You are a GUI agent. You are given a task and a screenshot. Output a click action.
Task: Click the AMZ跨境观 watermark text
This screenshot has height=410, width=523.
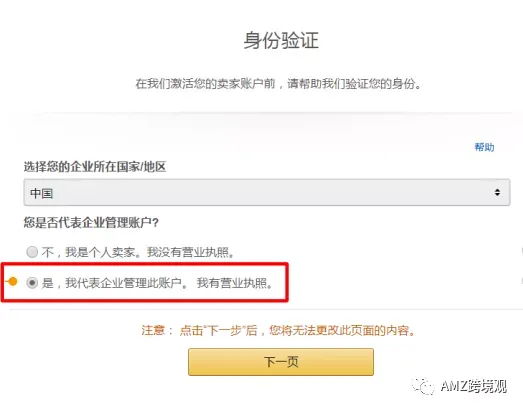click(x=473, y=386)
